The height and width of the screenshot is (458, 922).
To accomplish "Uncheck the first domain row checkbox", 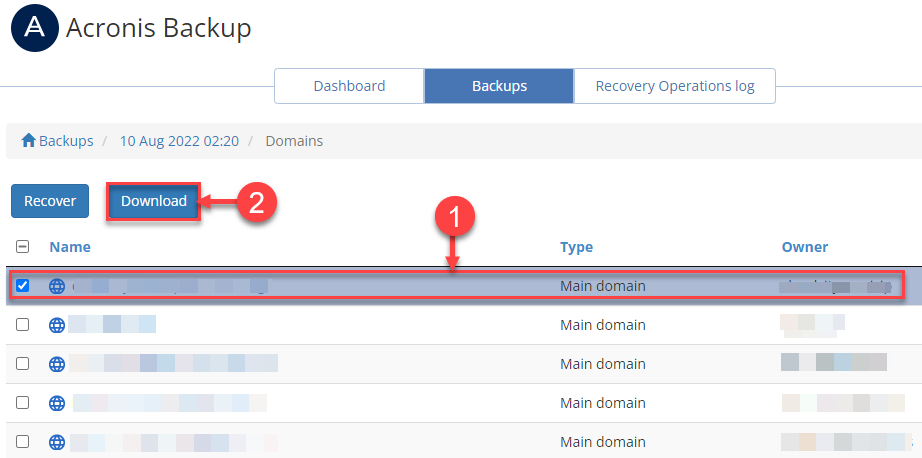I will (23, 286).
